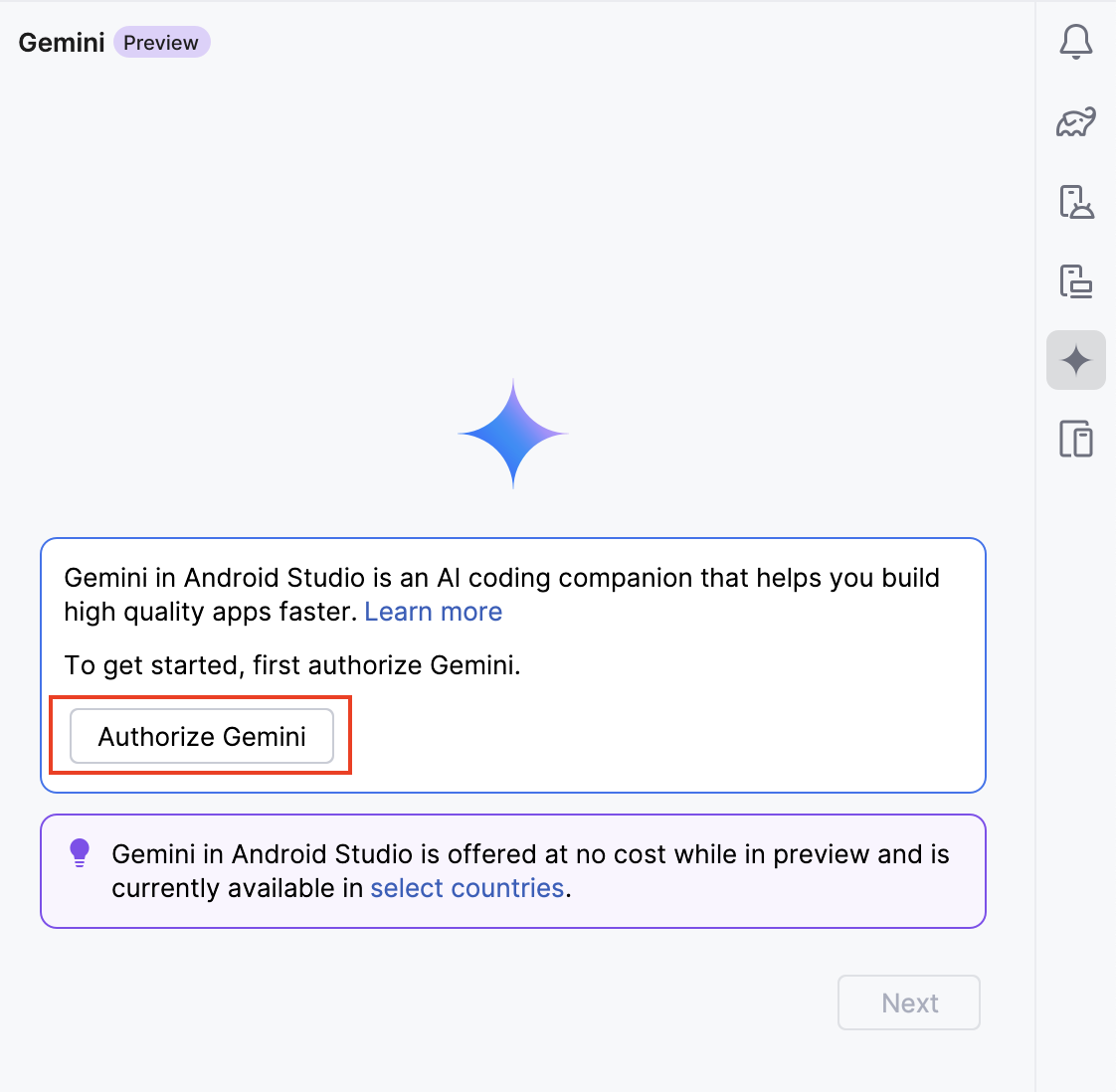This screenshot has height=1092, width=1116.
Task: Click the bottom device icon in sidebar
Action: tap(1075, 439)
